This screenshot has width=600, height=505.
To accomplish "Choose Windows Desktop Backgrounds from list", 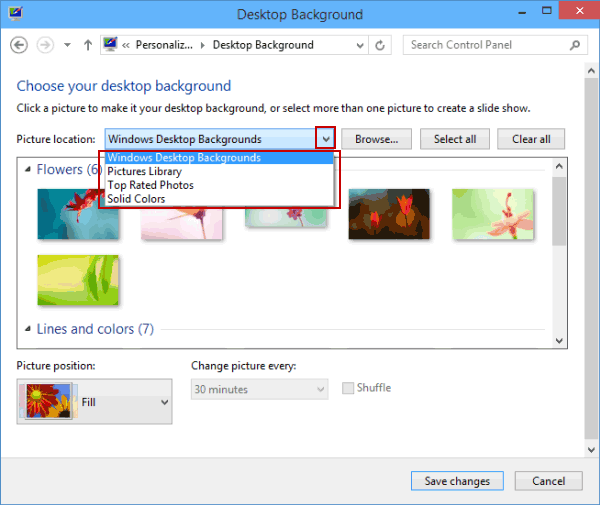I will pyautogui.click(x=219, y=158).
